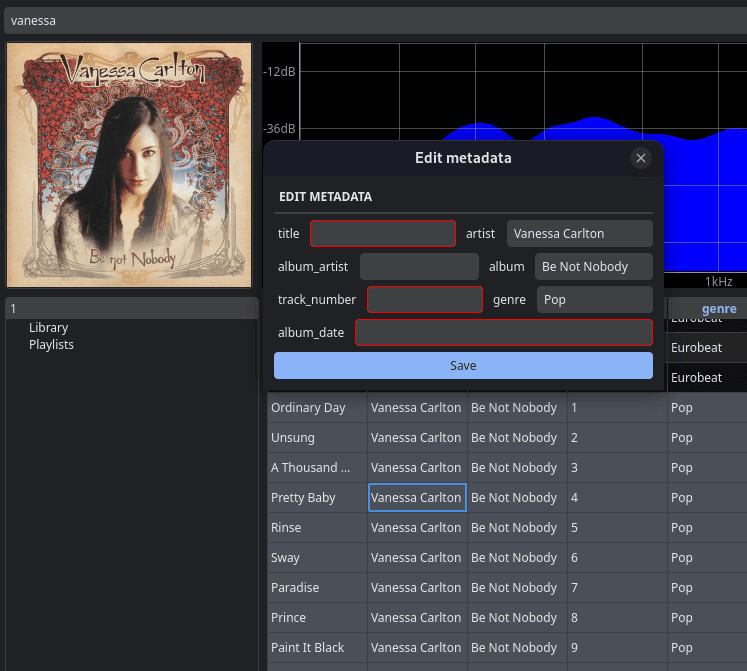This screenshot has width=747, height=671.
Task: Click the track number 5 cell
Action: [617, 528]
